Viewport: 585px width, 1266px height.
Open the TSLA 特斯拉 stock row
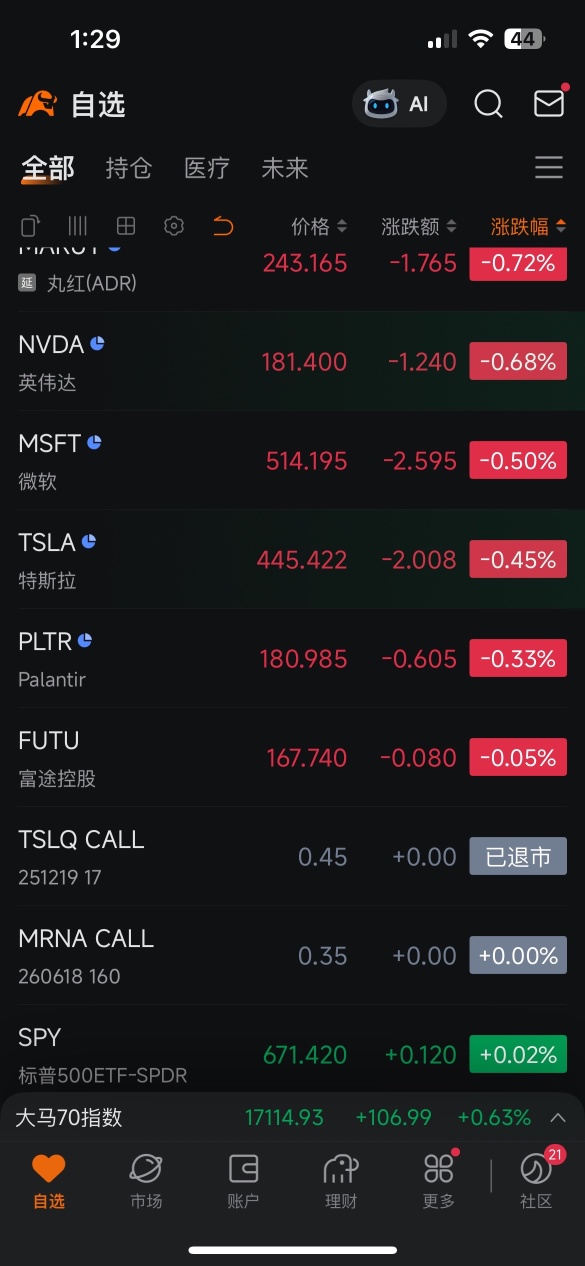pyautogui.click(x=292, y=559)
